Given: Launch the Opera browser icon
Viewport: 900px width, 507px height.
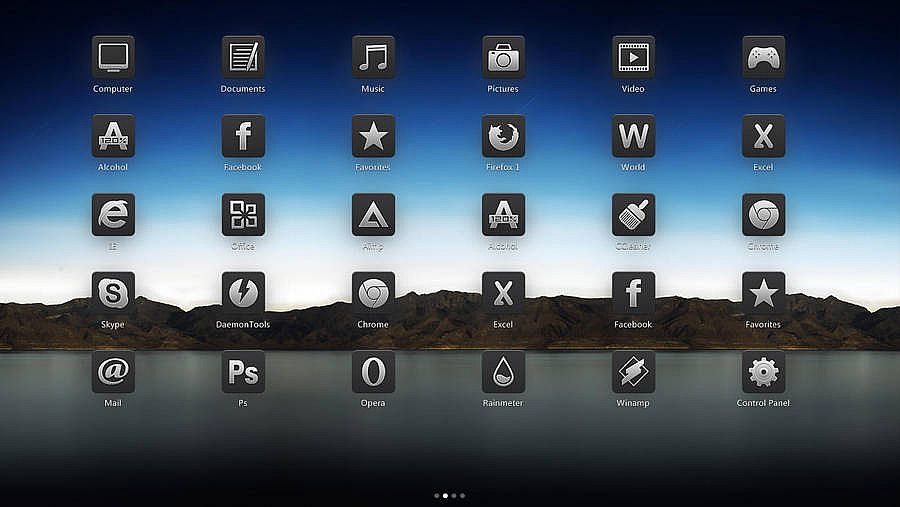Looking at the screenshot, I should [x=373, y=371].
